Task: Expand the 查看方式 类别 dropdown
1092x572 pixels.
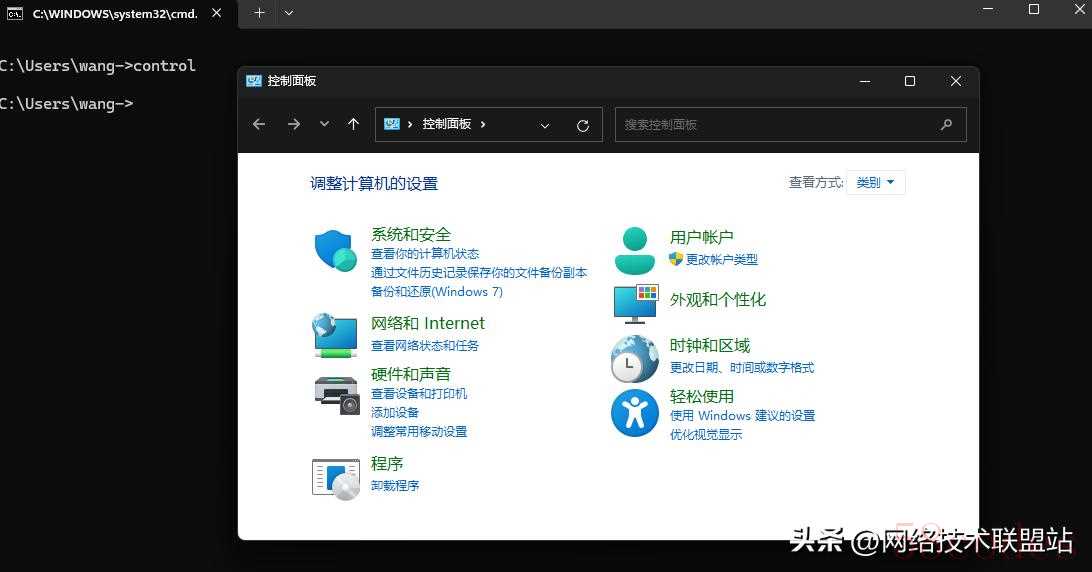Action: click(x=875, y=182)
